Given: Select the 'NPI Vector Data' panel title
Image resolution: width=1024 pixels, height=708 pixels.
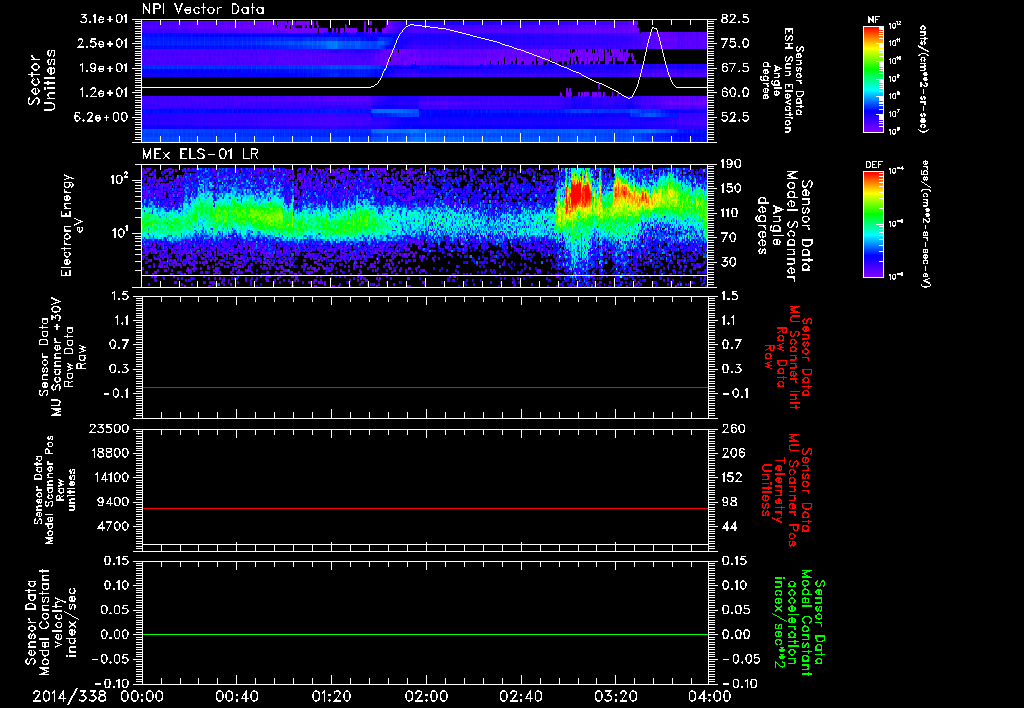Looking at the screenshot, I should [203, 9].
